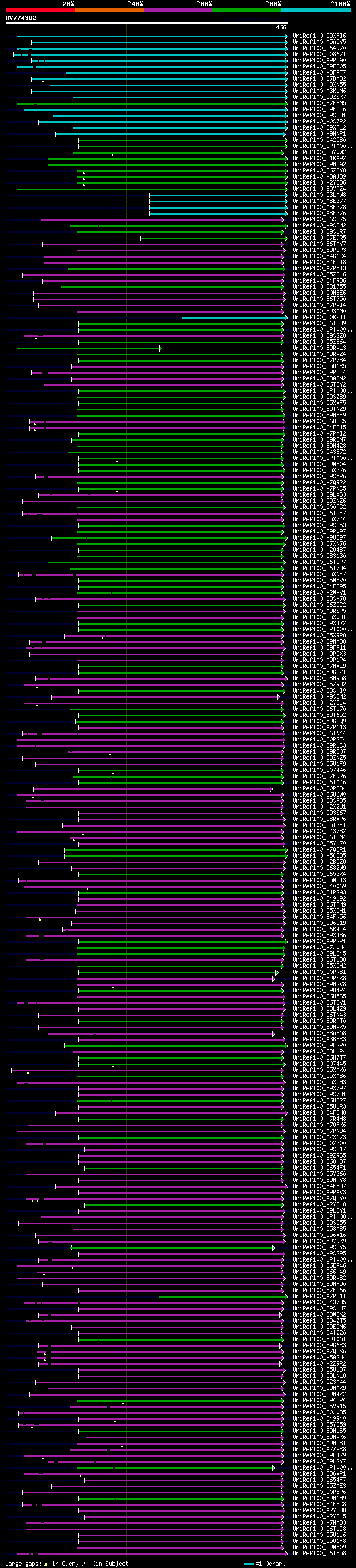Select the UniRef100_A8E377 label
Image resolution: width=356 pixels, height=1568 pixels.
coord(319,201)
